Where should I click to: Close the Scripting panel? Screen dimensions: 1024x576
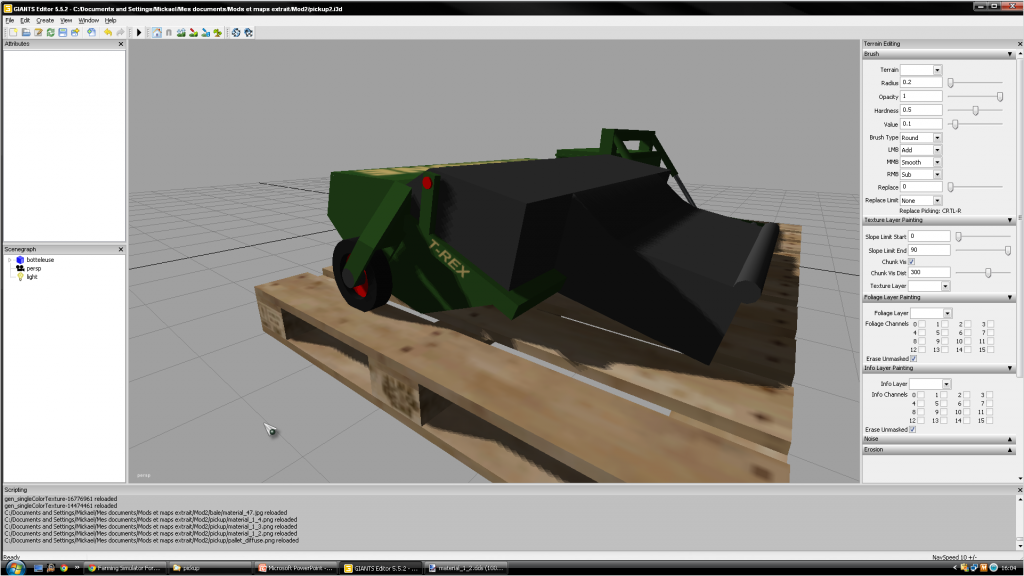pyautogui.click(x=1019, y=490)
